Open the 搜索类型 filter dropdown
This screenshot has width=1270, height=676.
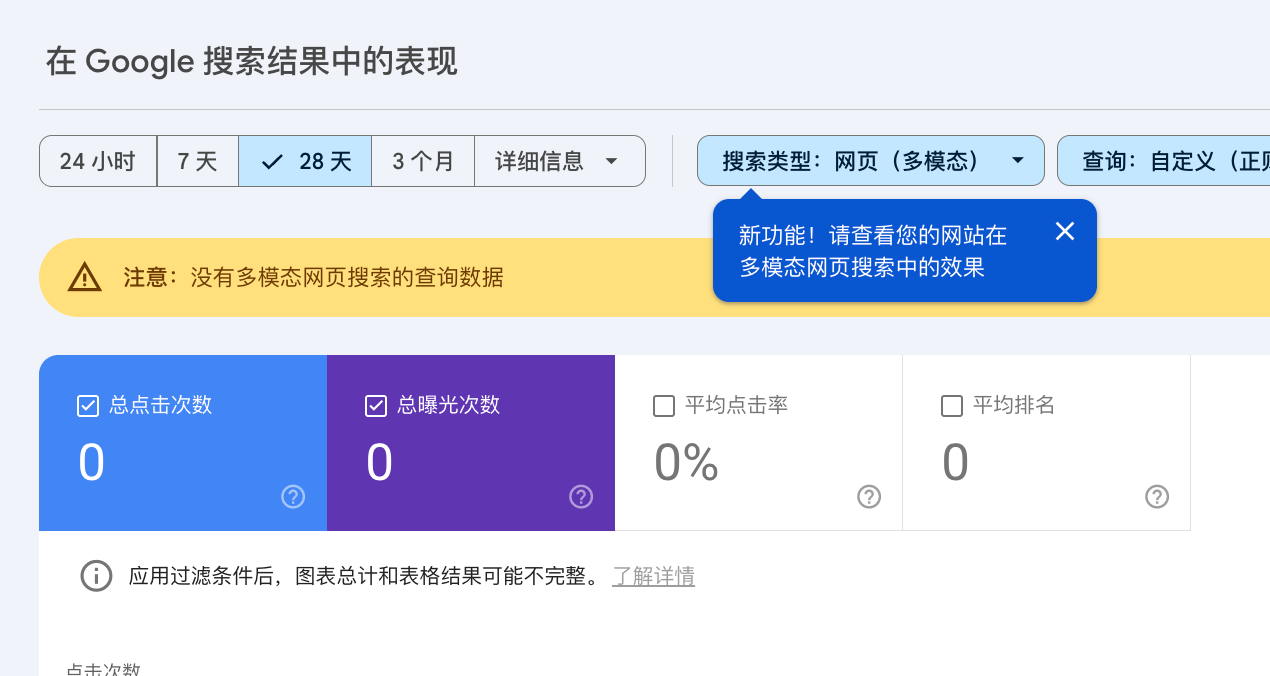tap(871, 161)
